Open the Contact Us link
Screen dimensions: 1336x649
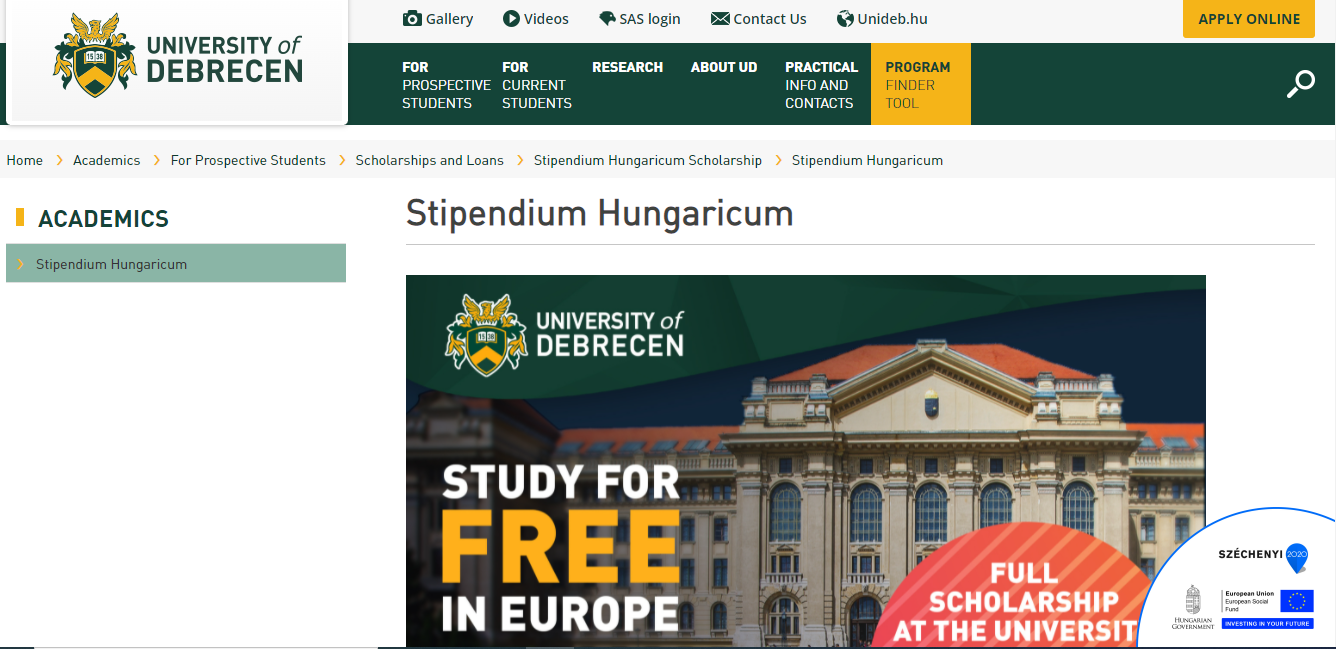[770, 18]
